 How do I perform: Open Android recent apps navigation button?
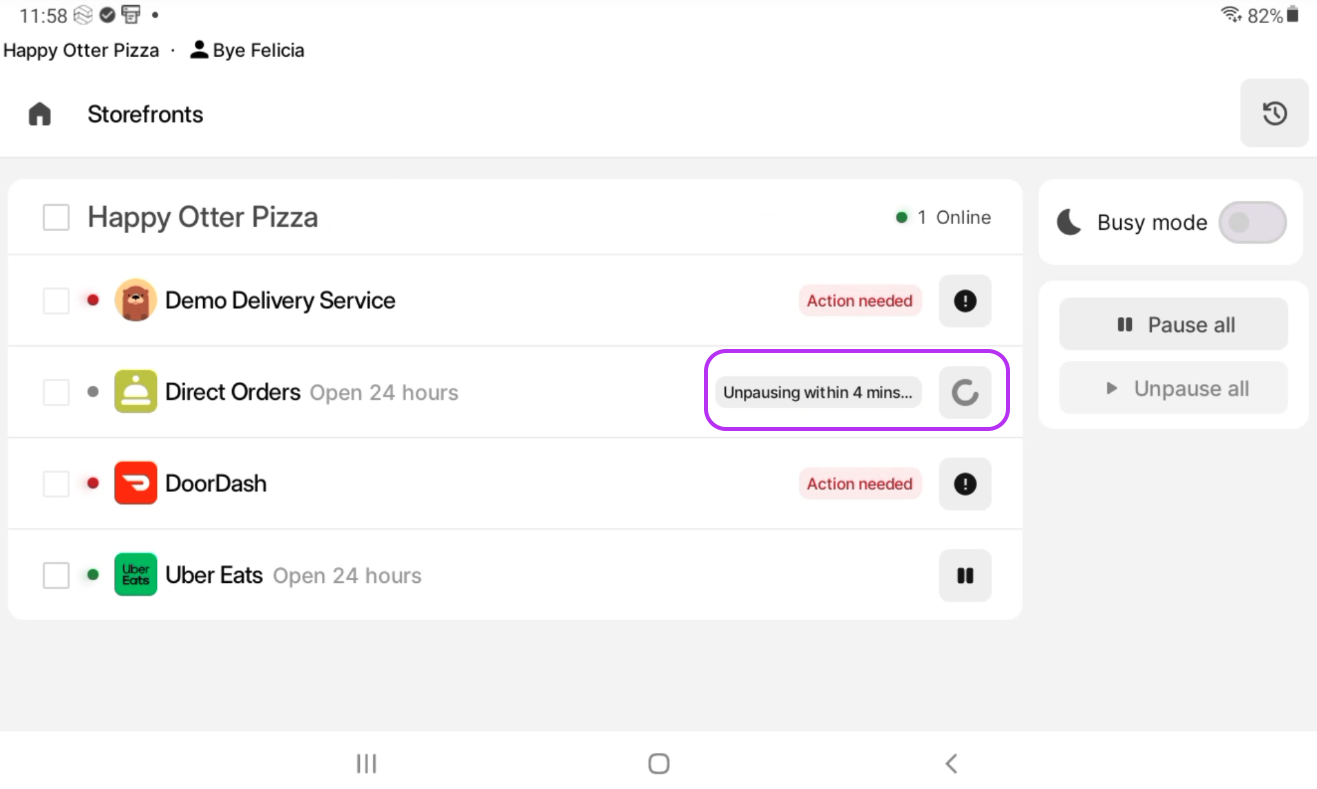tap(366, 764)
